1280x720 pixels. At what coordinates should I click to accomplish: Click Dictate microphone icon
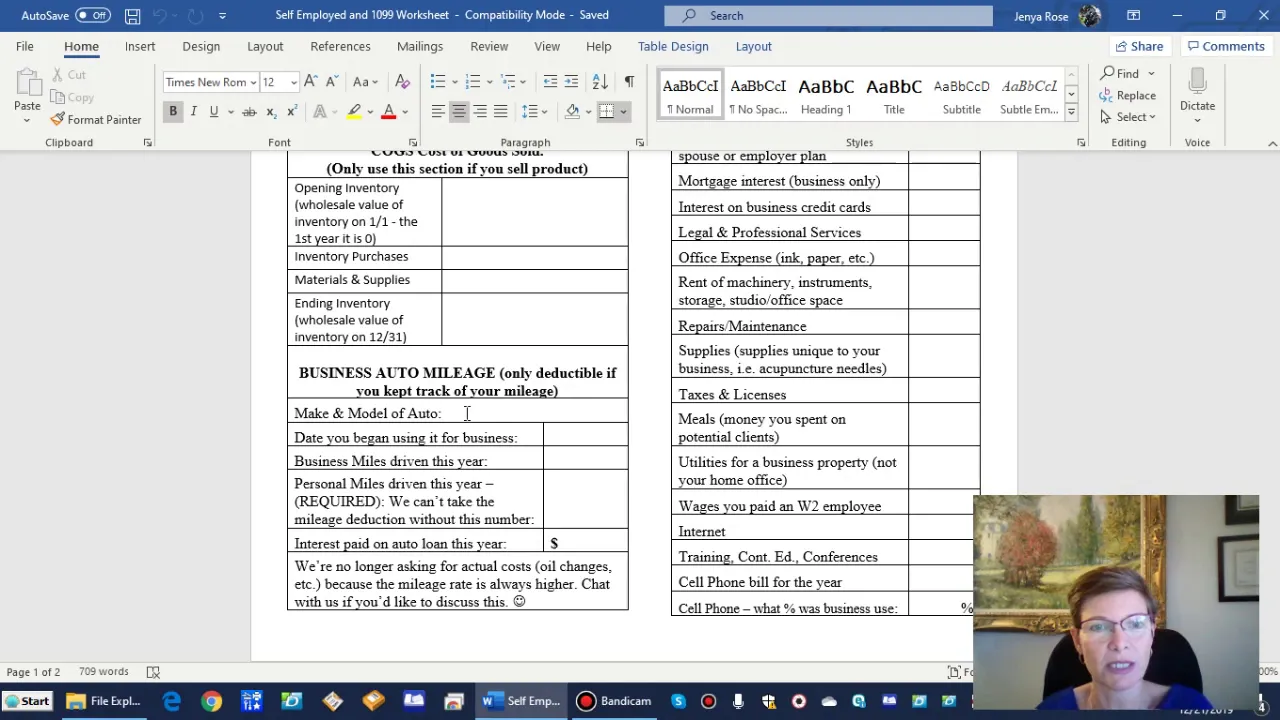pos(1197,82)
